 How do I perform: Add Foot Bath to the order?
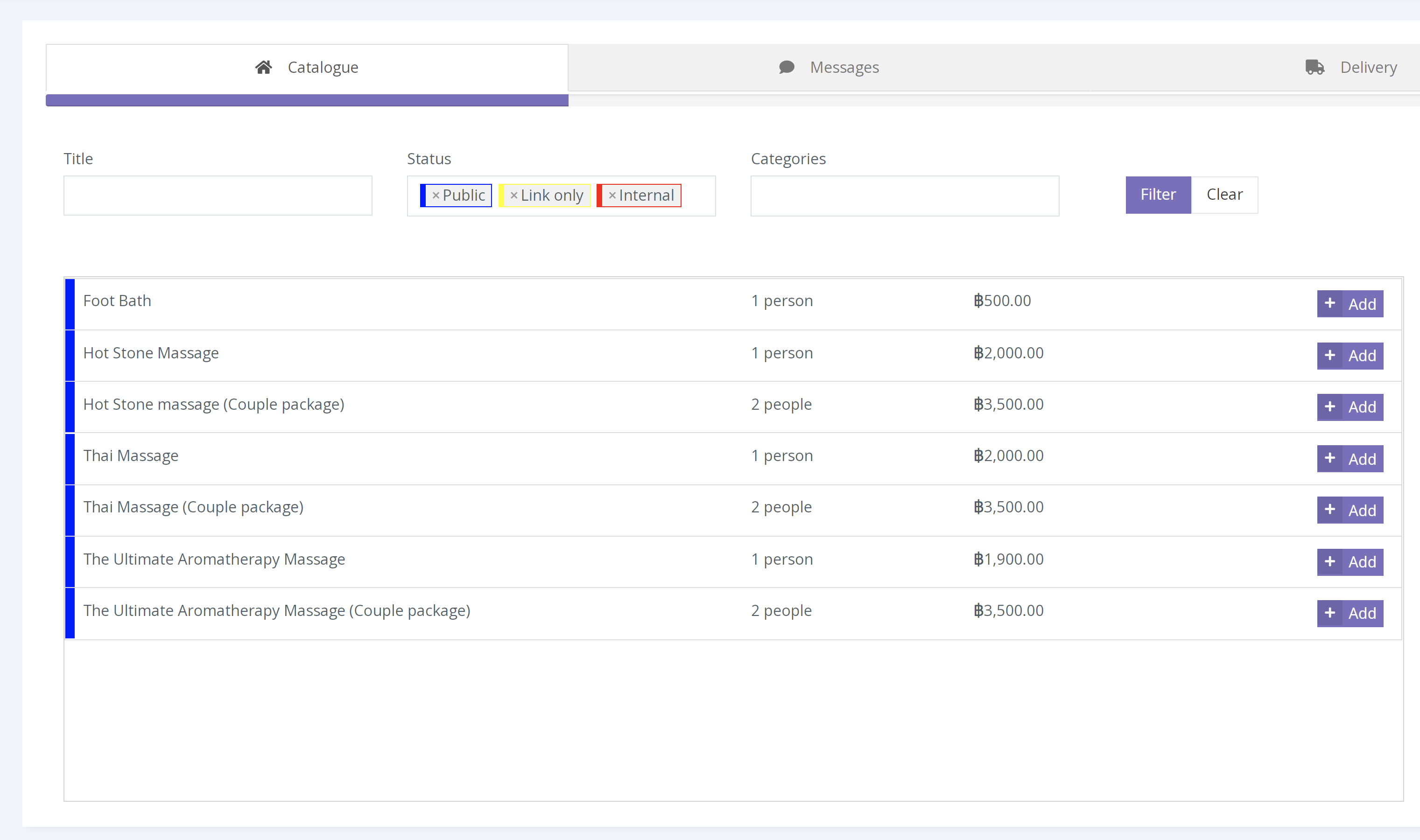coord(1350,304)
